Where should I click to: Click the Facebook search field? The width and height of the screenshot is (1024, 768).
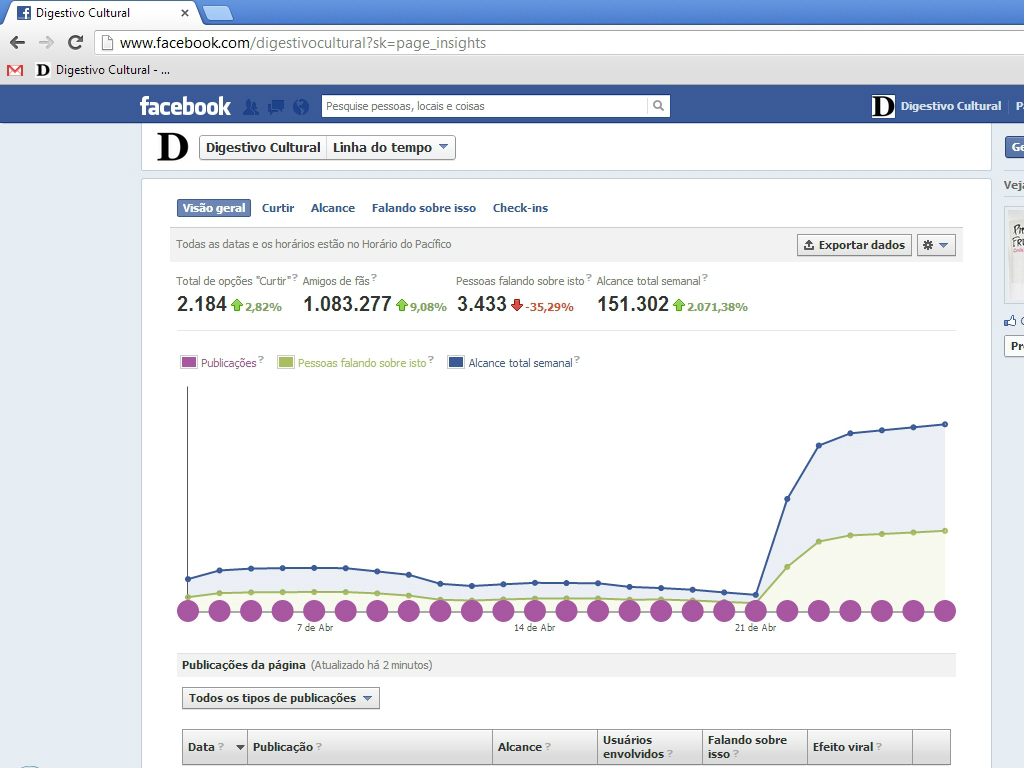pos(484,106)
